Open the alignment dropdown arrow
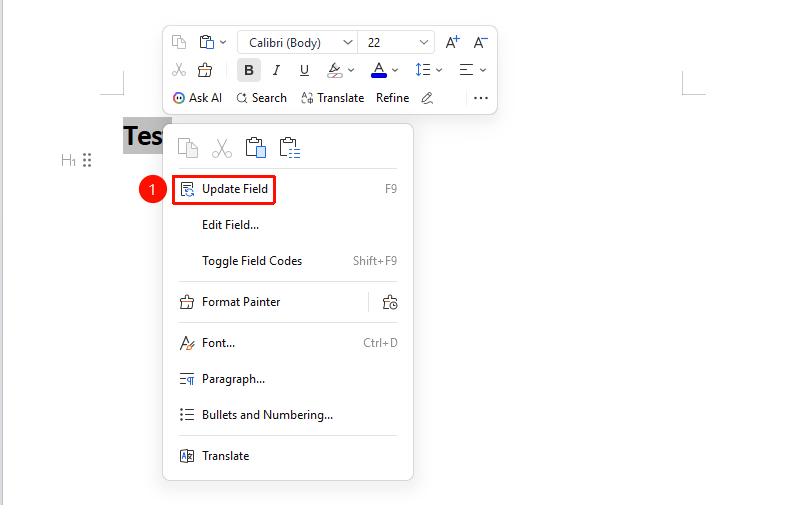Screen dimensions: 802x505 (x=483, y=70)
